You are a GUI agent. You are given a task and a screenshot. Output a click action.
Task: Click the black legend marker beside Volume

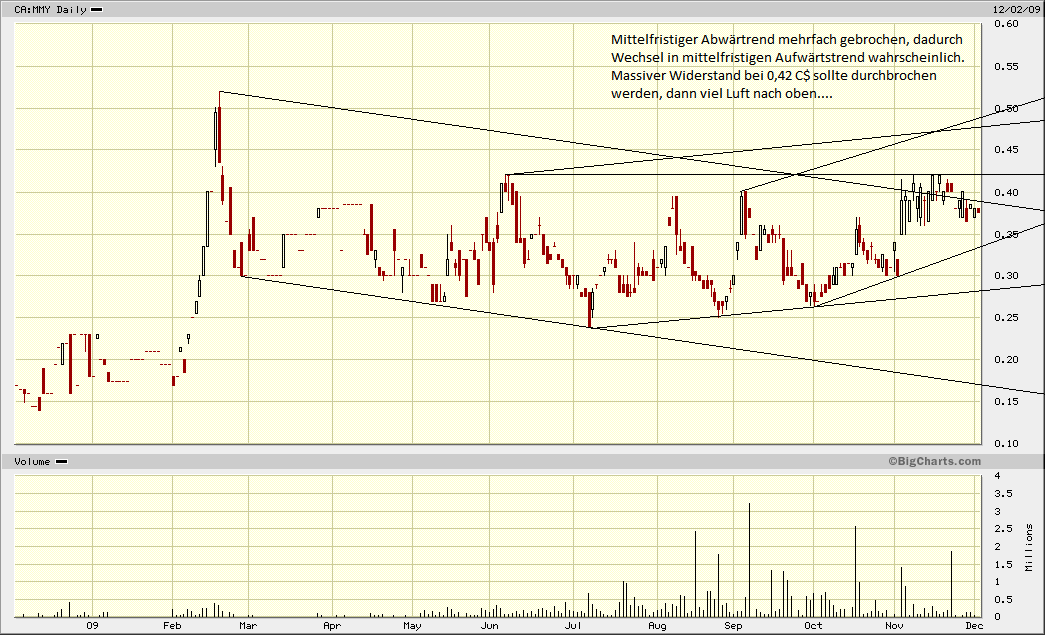pos(61,461)
